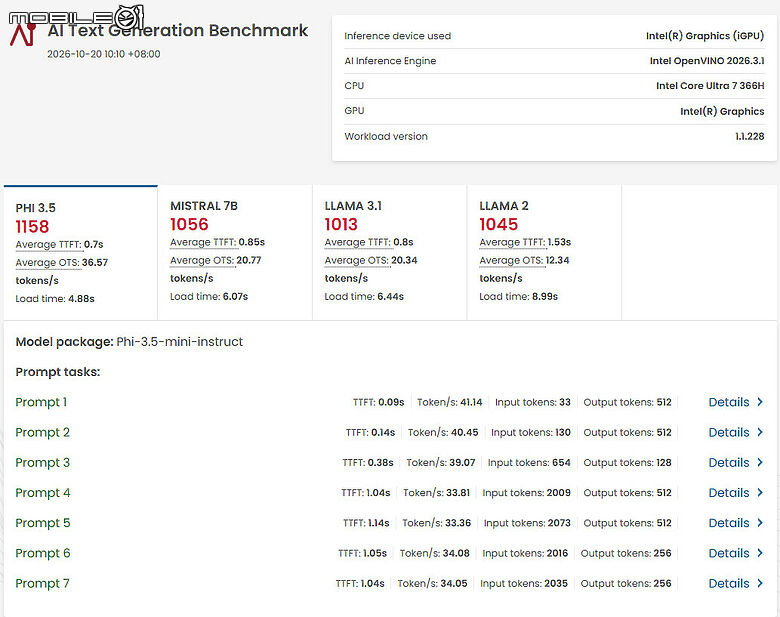Click the Prompt 5 label
Screen dimensions: 780x617
43,523
